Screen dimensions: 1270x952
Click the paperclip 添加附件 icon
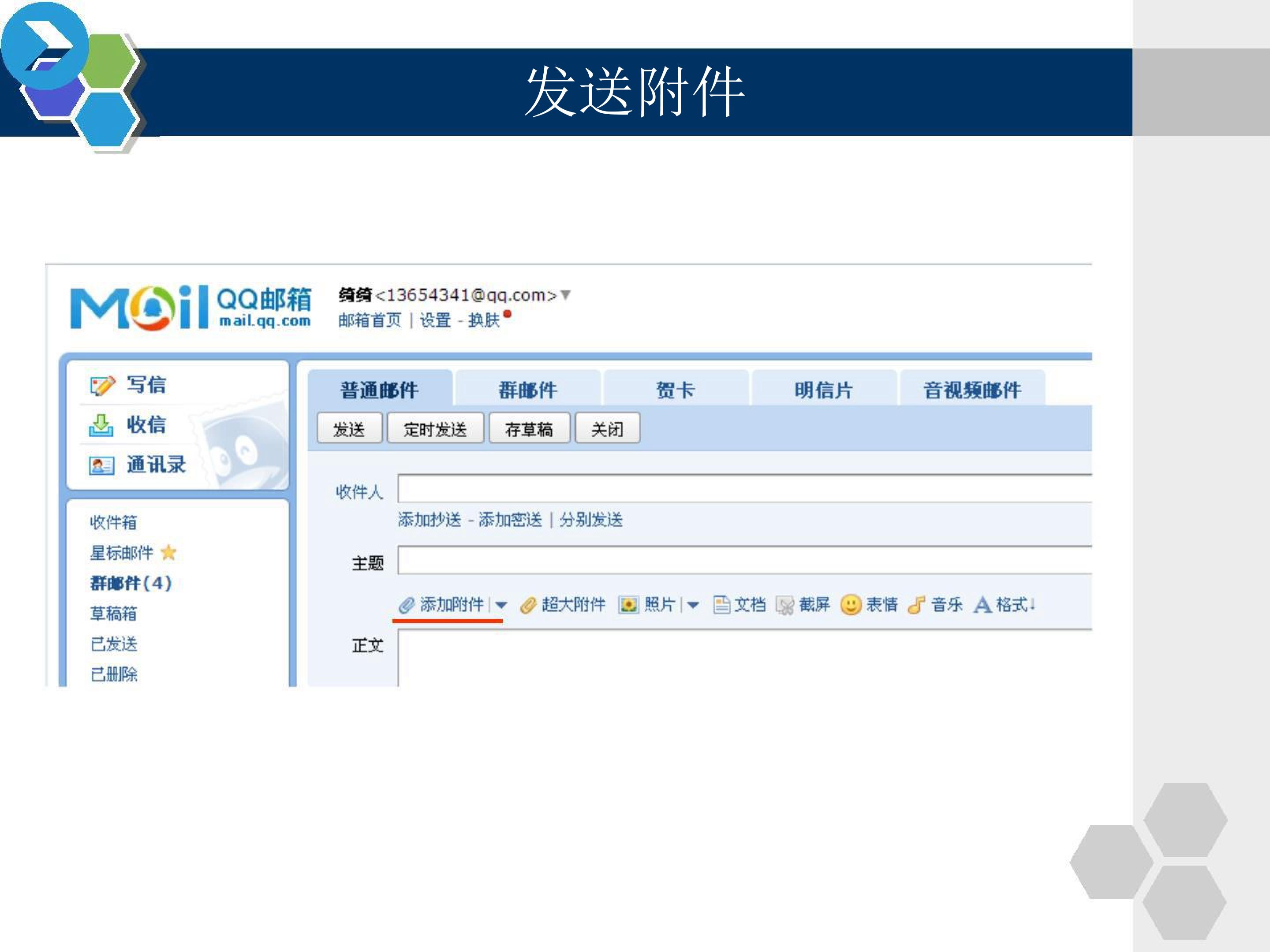click(x=407, y=605)
